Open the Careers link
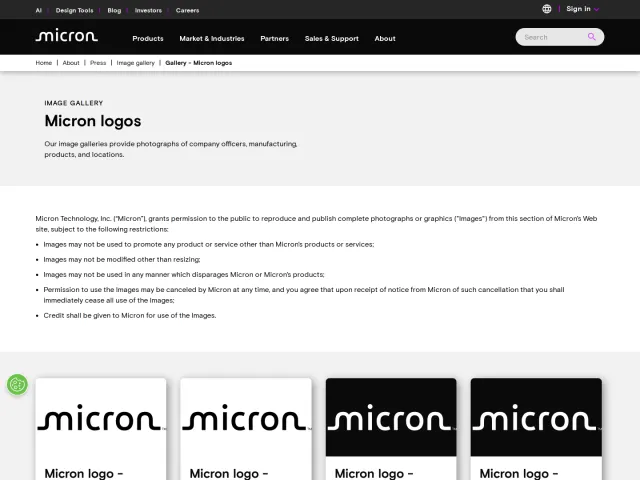640x480 pixels. [x=187, y=10]
